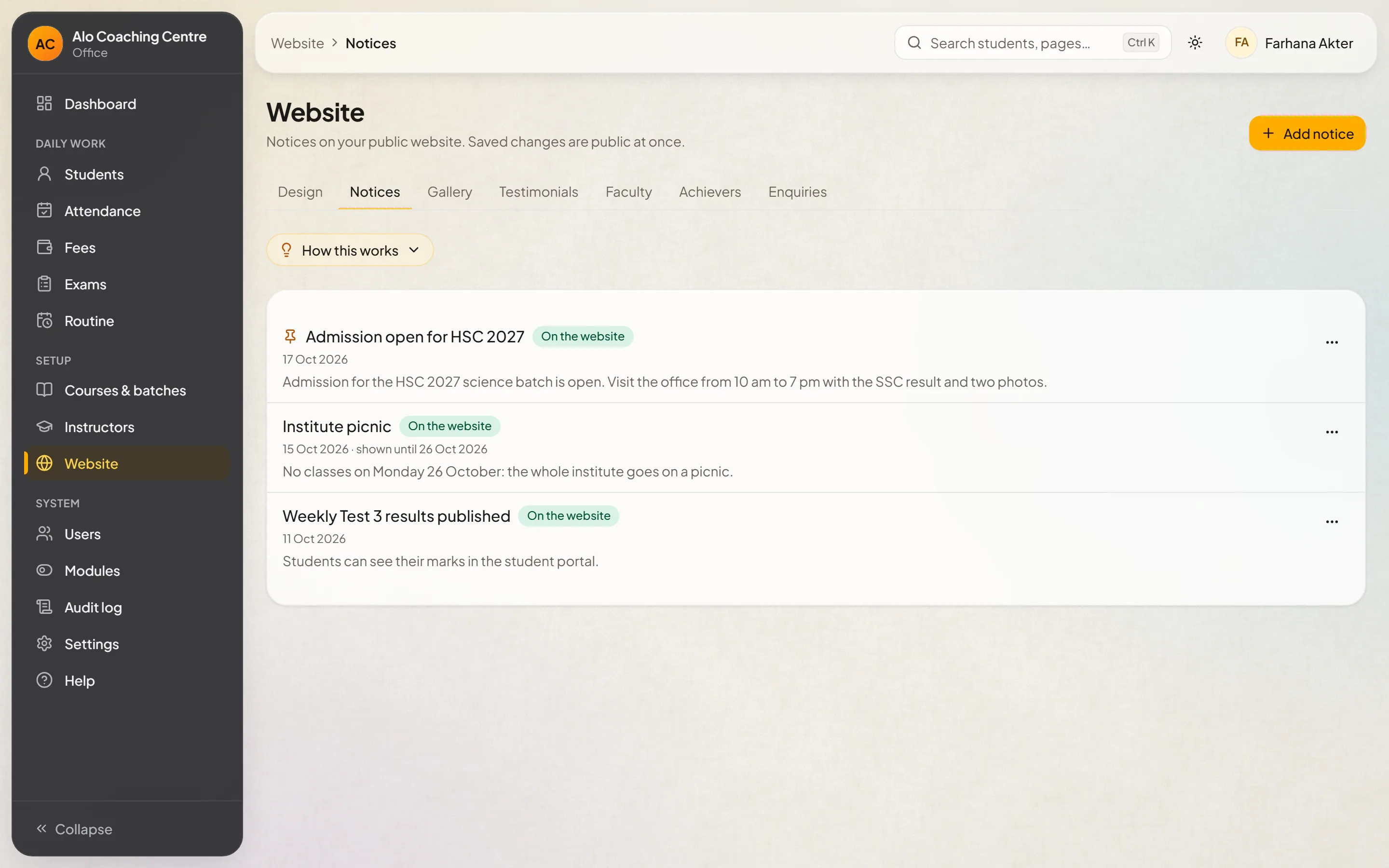Click the Students person icon
Screen dimensions: 1389x868
[x=44, y=174]
